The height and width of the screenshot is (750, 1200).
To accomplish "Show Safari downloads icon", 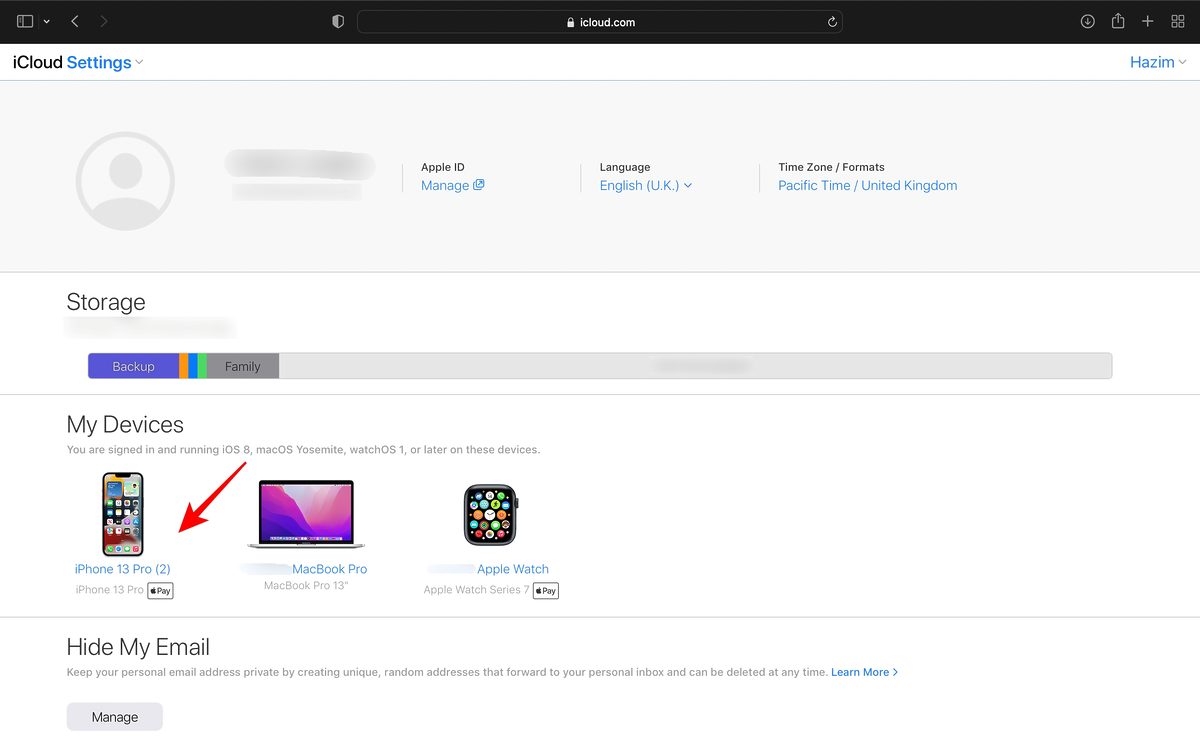I will [1088, 21].
